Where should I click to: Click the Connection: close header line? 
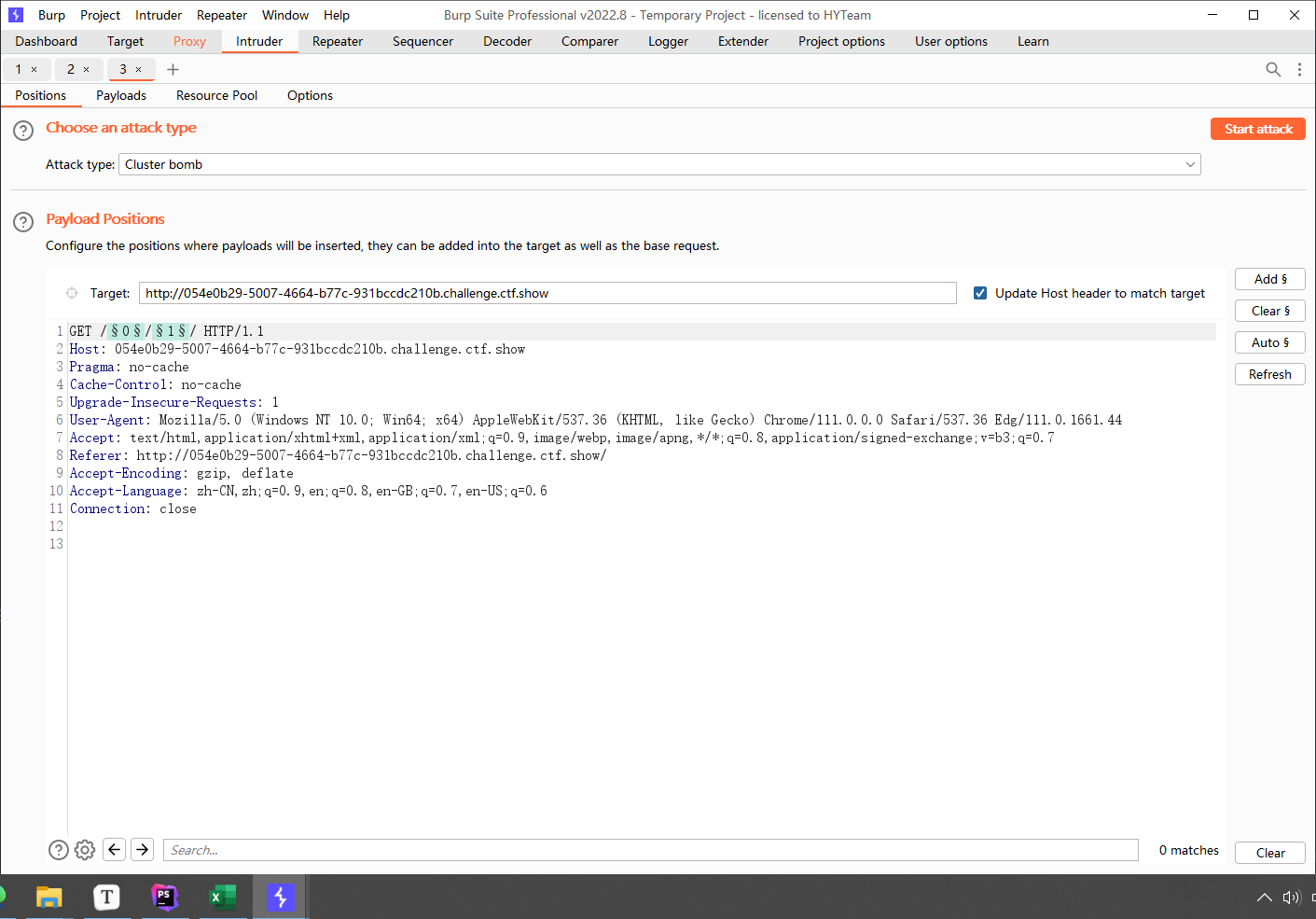click(133, 508)
